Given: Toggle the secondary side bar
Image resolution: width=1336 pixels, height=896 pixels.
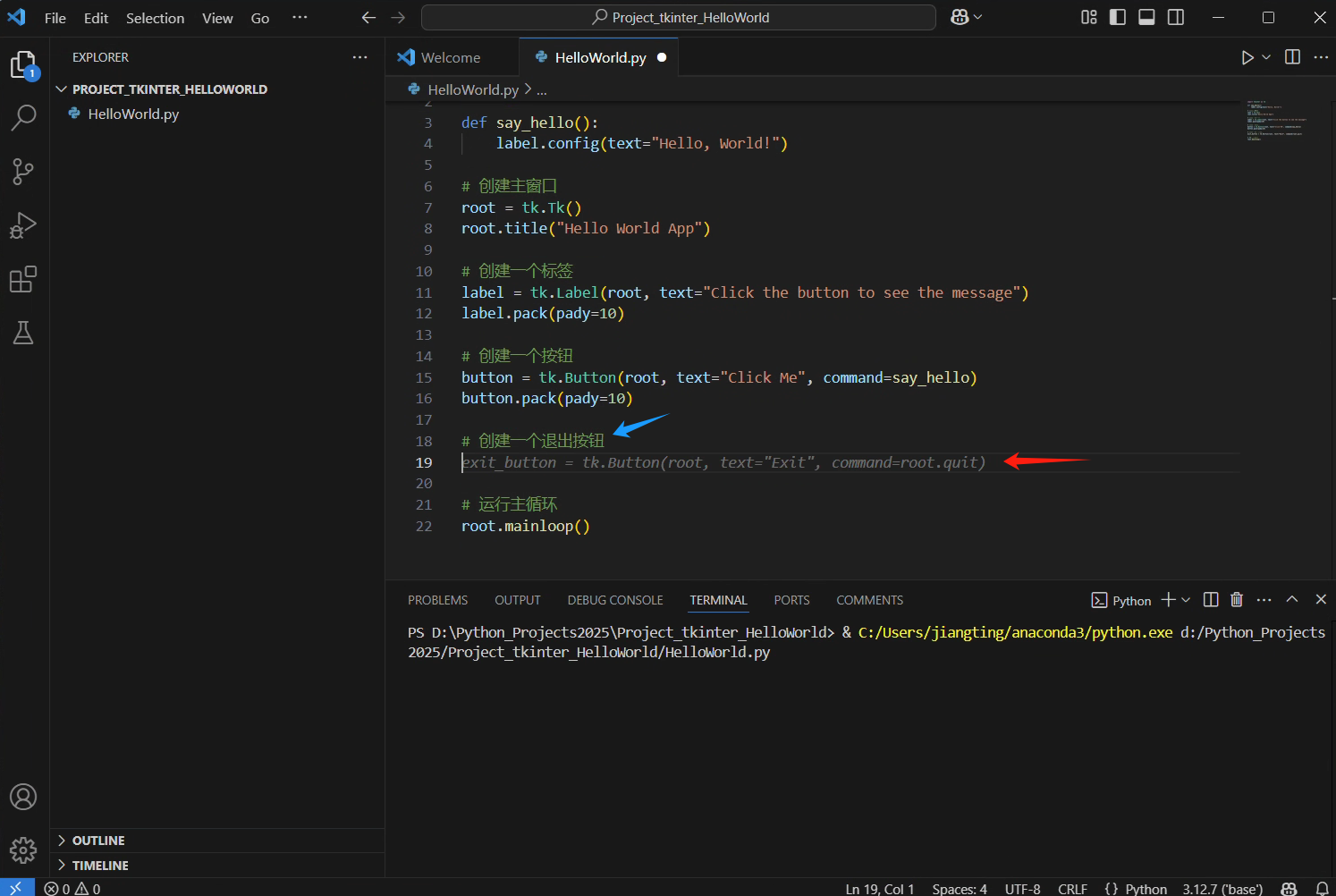Looking at the screenshot, I should point(1176,18).
